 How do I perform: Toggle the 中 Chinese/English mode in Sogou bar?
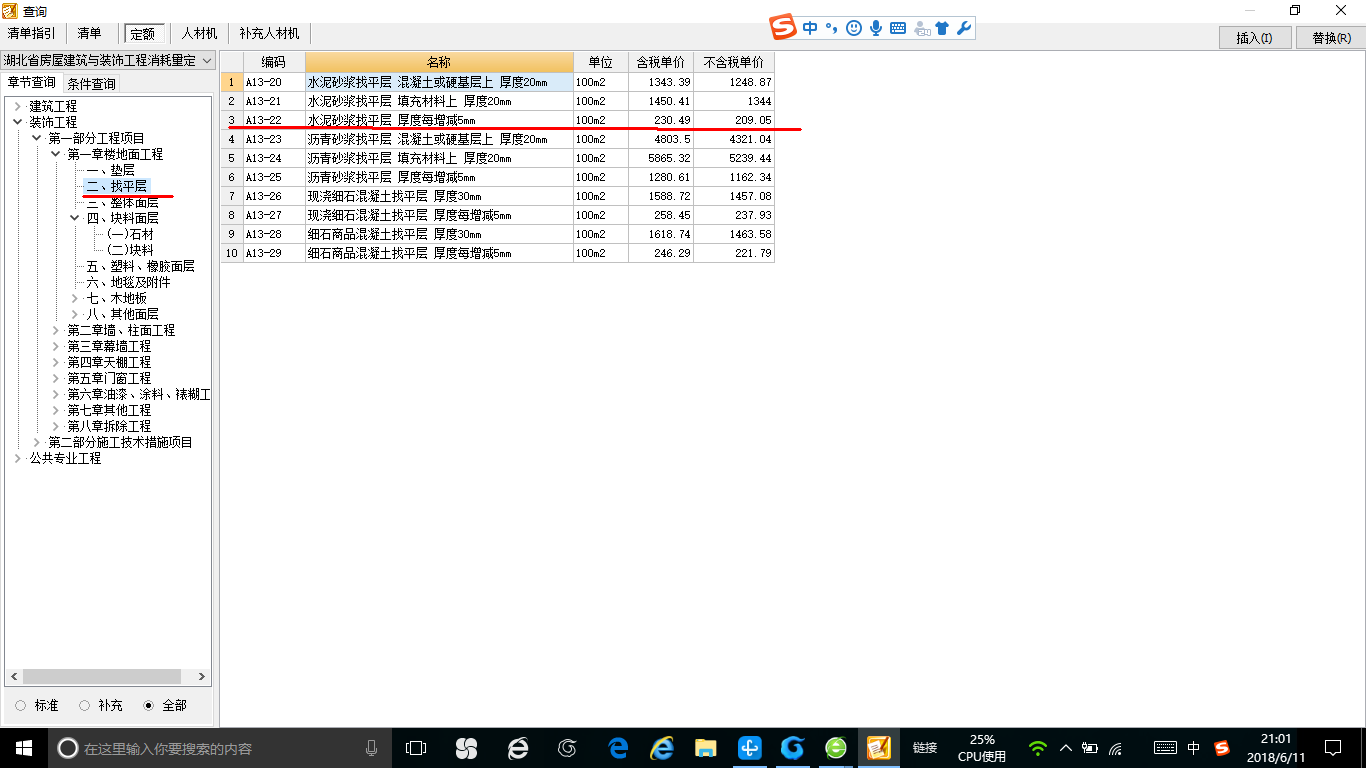click(x=810, y=28)
